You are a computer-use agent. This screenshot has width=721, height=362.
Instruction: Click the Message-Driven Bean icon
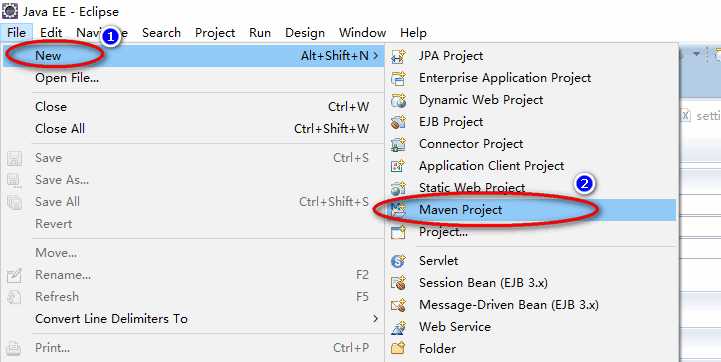click(x=398, y=305)
